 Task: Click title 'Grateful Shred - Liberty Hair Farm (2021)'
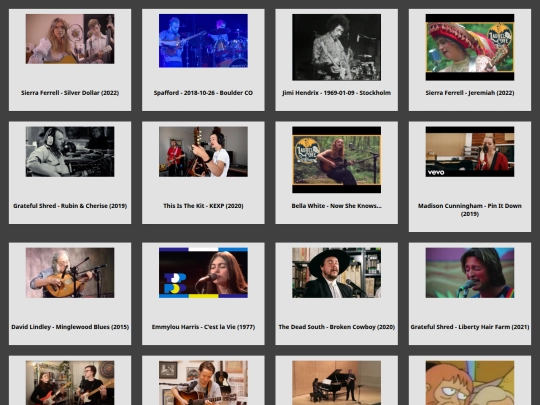click(x=470, y=327)
